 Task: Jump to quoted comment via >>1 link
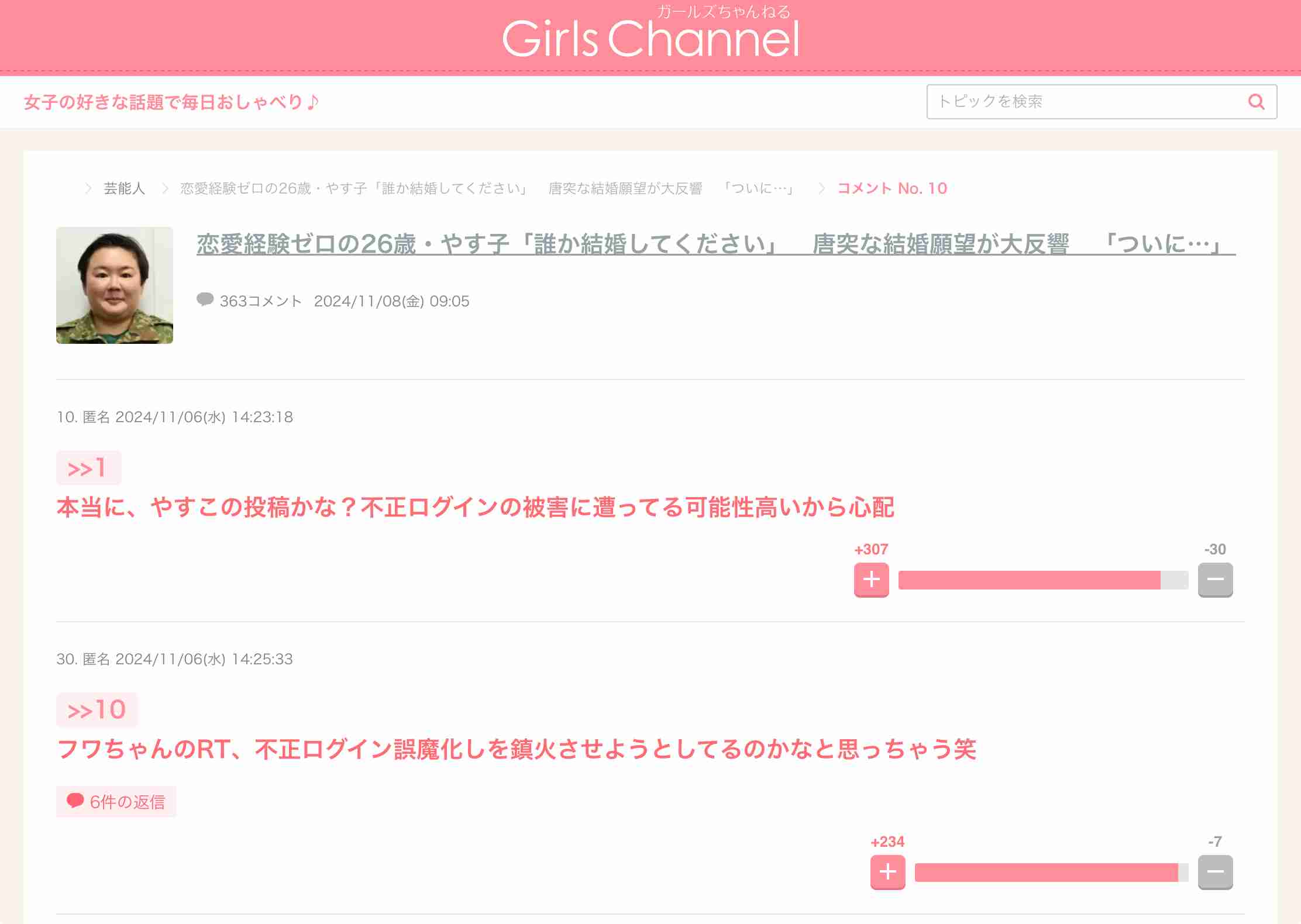[88, 467]
